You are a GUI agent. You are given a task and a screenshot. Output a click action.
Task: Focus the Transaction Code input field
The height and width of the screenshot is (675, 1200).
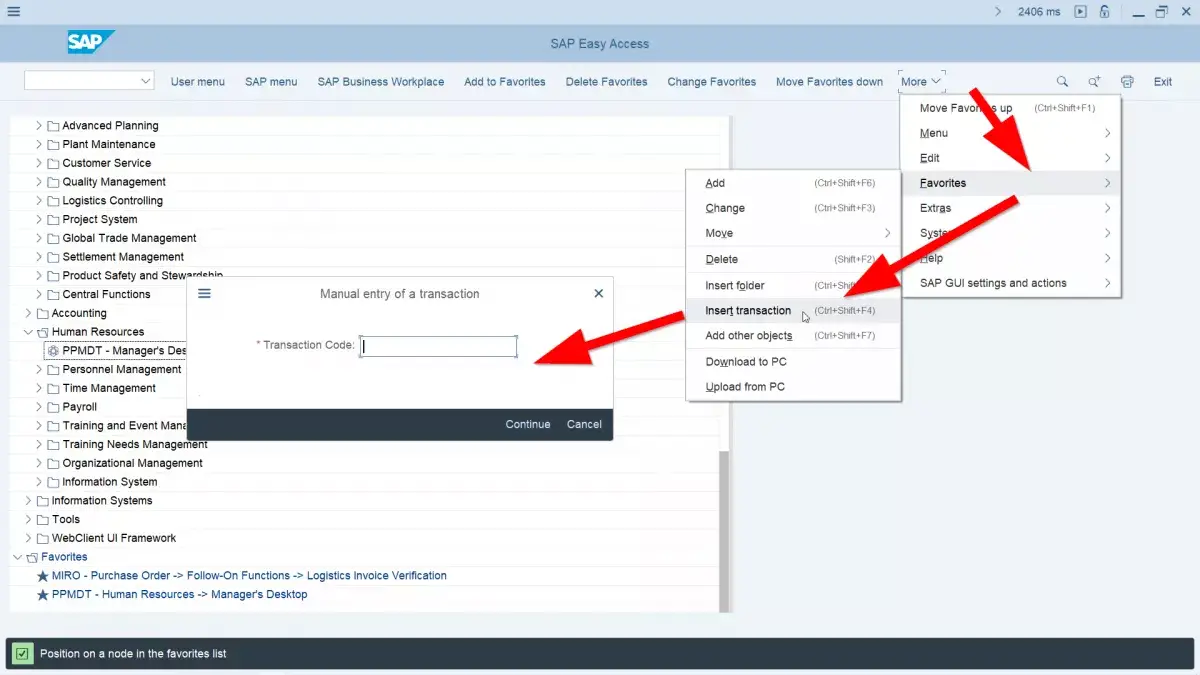(438, 346)
